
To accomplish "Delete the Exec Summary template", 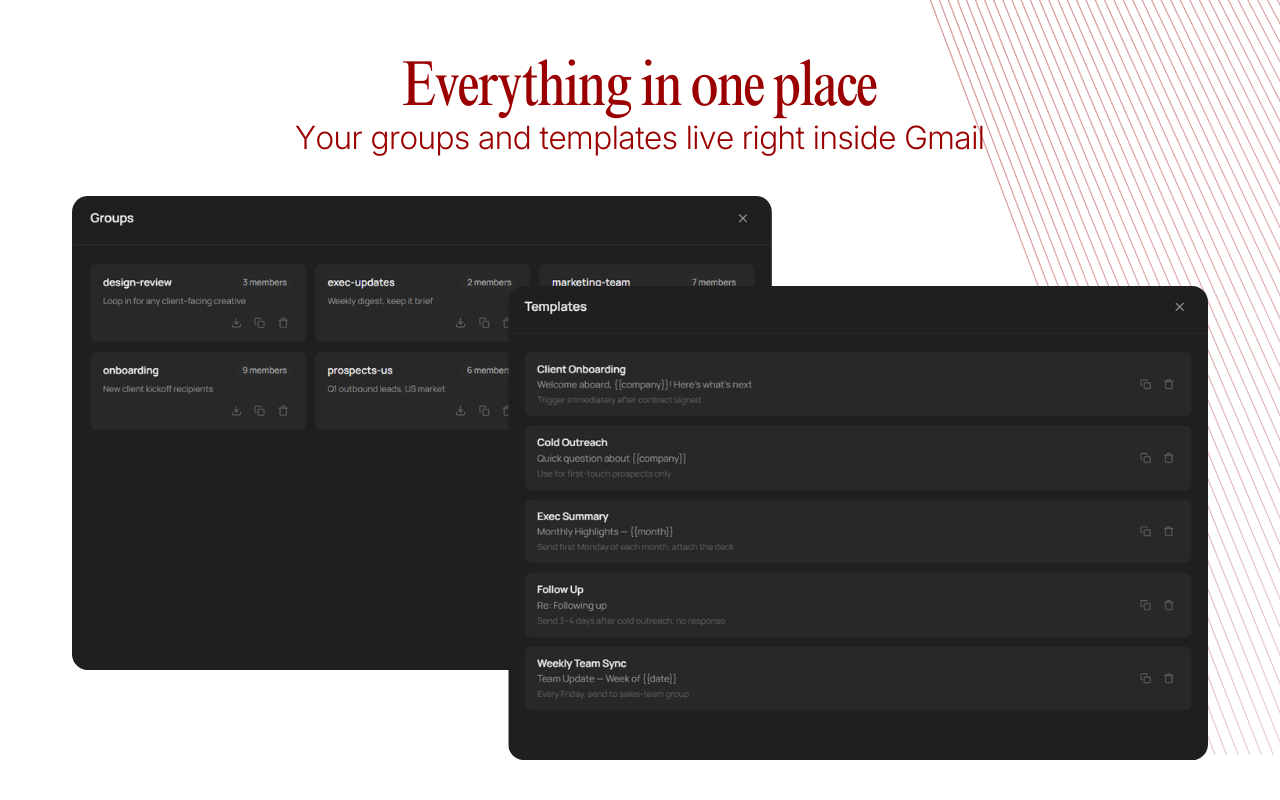I will 1169,531.
